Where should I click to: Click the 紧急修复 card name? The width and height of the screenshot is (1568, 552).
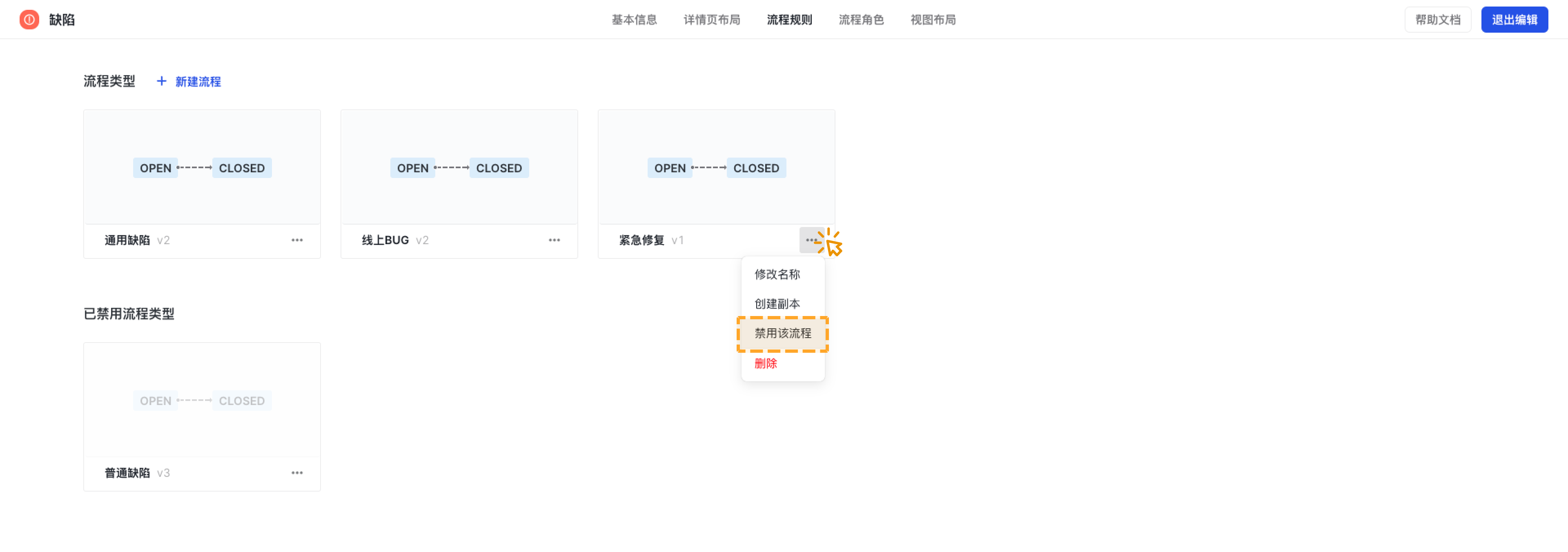click(x=641, y=240)
